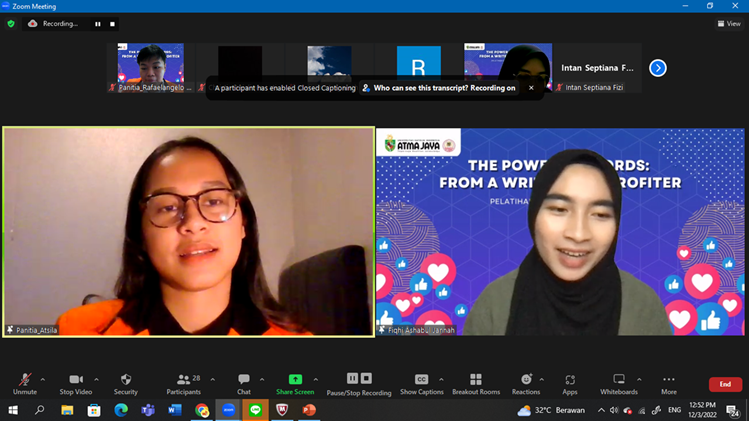Expand video options arrow beside Stop Video

click(x=97, y=379)
